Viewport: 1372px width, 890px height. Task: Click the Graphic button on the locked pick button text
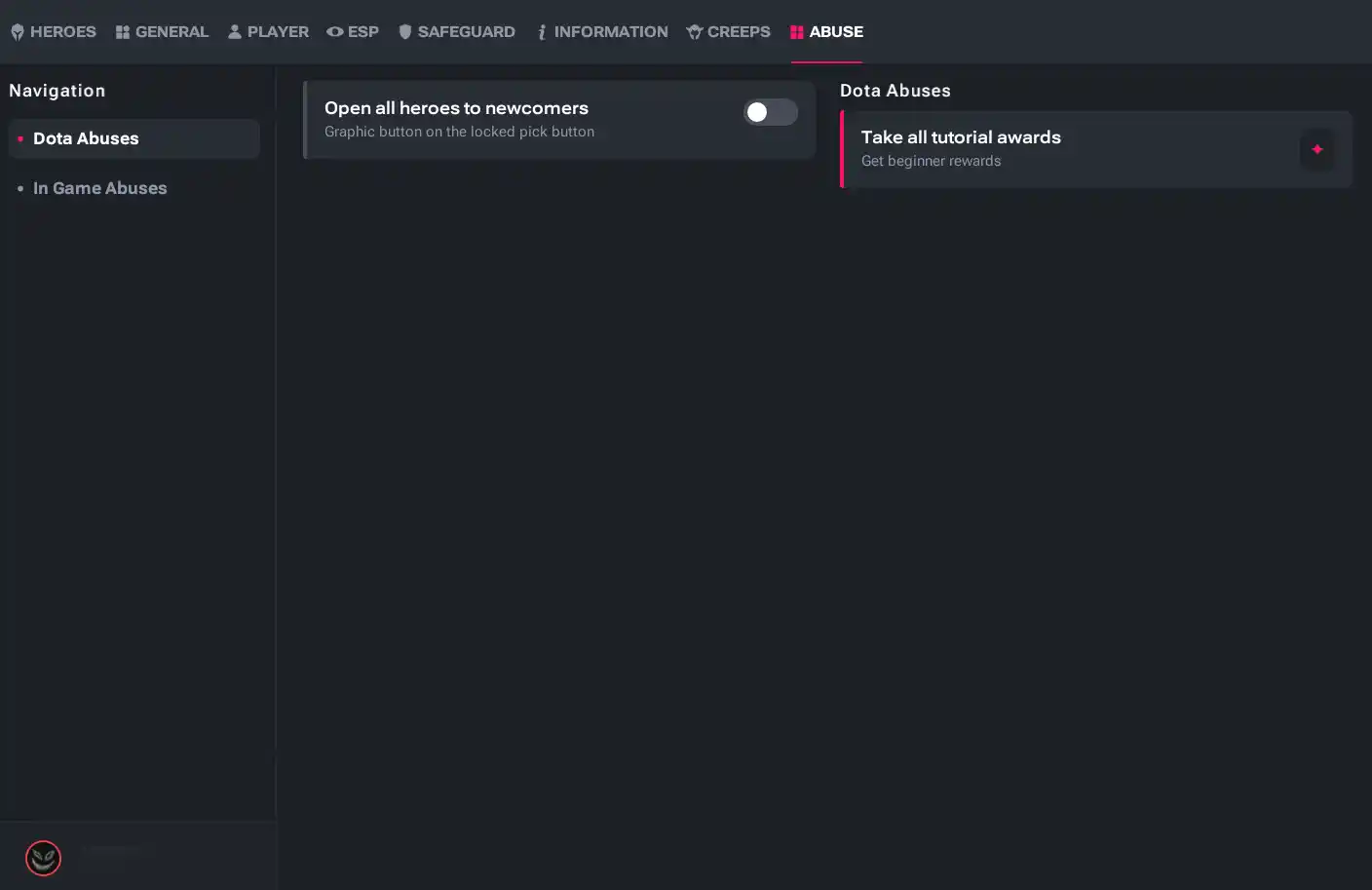pyautogui.click(x=459, y=132)
